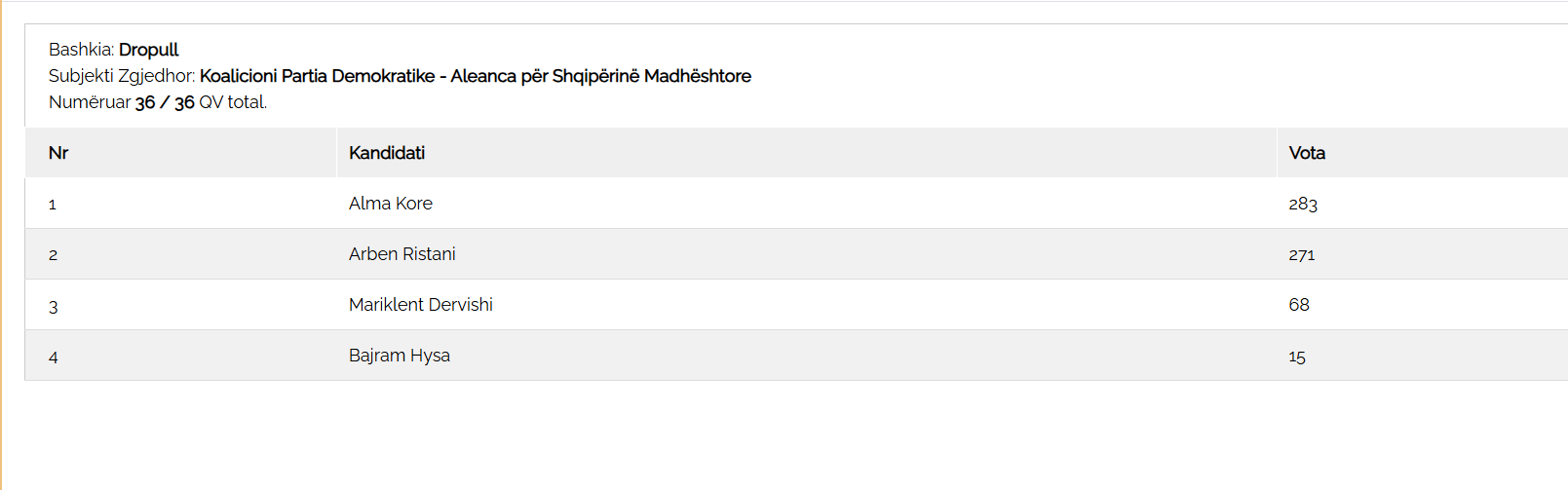The height and width of the screenshot is (490, 1568).
Task: Click the vote count 68
Action: click(1298, 305)
